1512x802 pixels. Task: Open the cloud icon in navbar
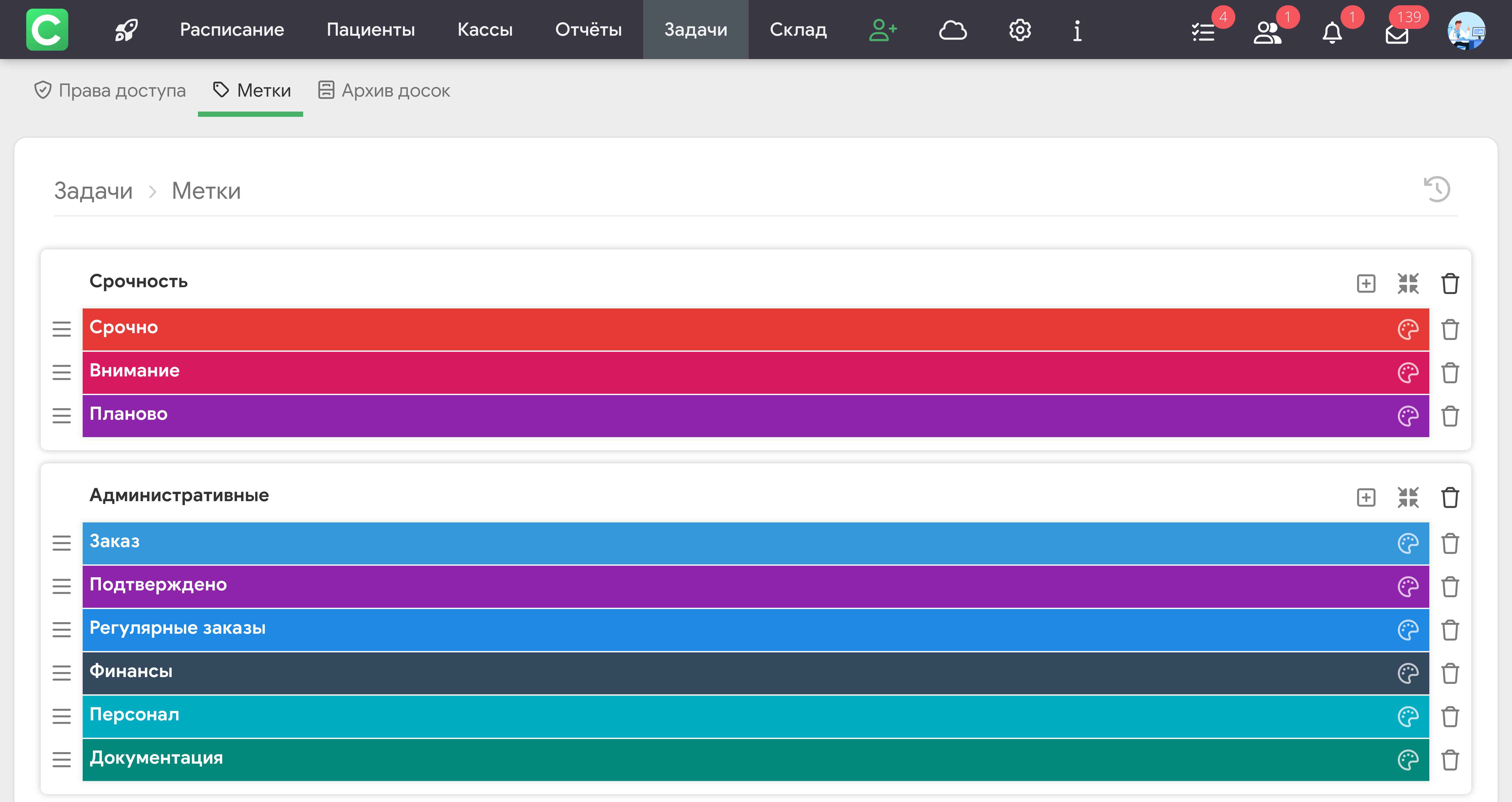point(952,30)
